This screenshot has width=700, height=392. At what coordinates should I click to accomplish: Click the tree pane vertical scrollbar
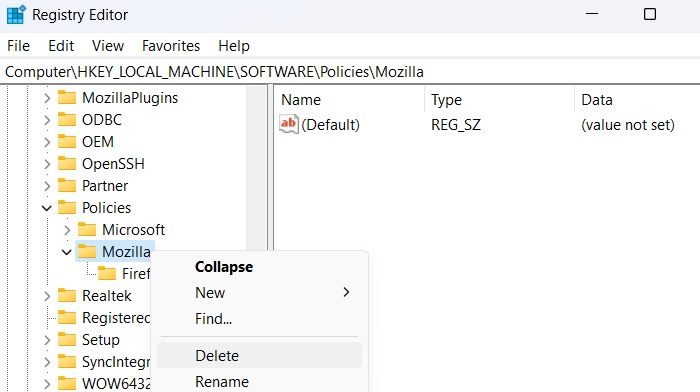click(257, 167)
